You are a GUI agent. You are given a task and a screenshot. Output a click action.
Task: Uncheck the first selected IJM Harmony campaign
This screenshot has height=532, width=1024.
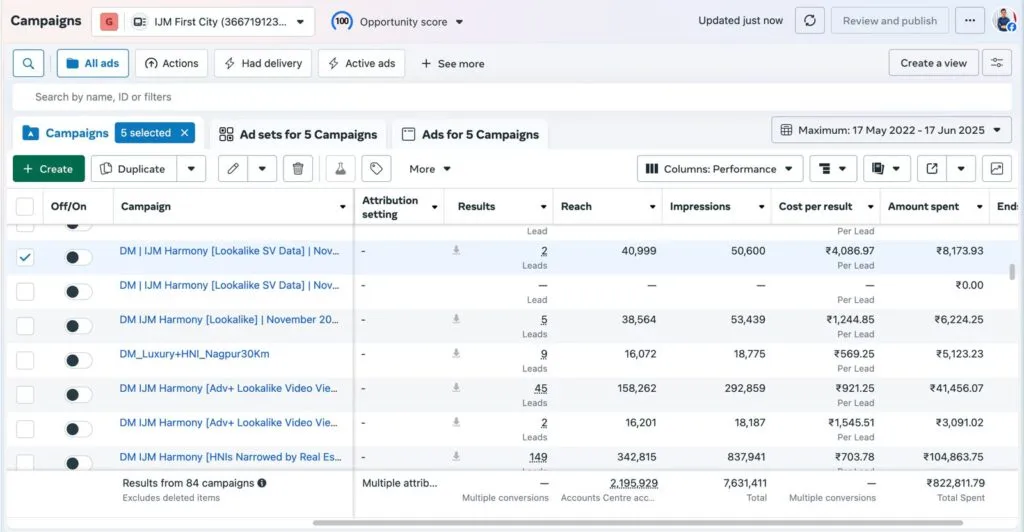pos(25,257)
